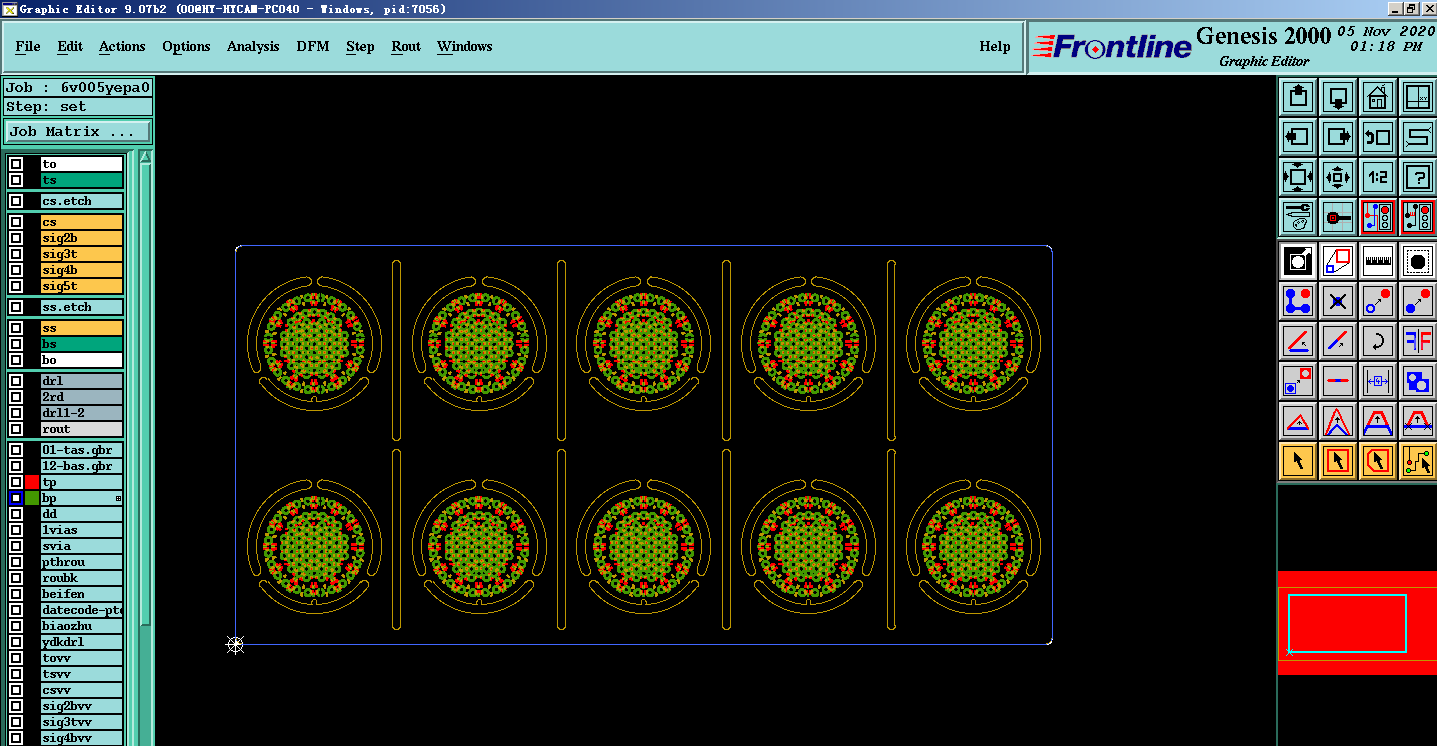Toggle checkbox for layer bp

pos(16,498)
